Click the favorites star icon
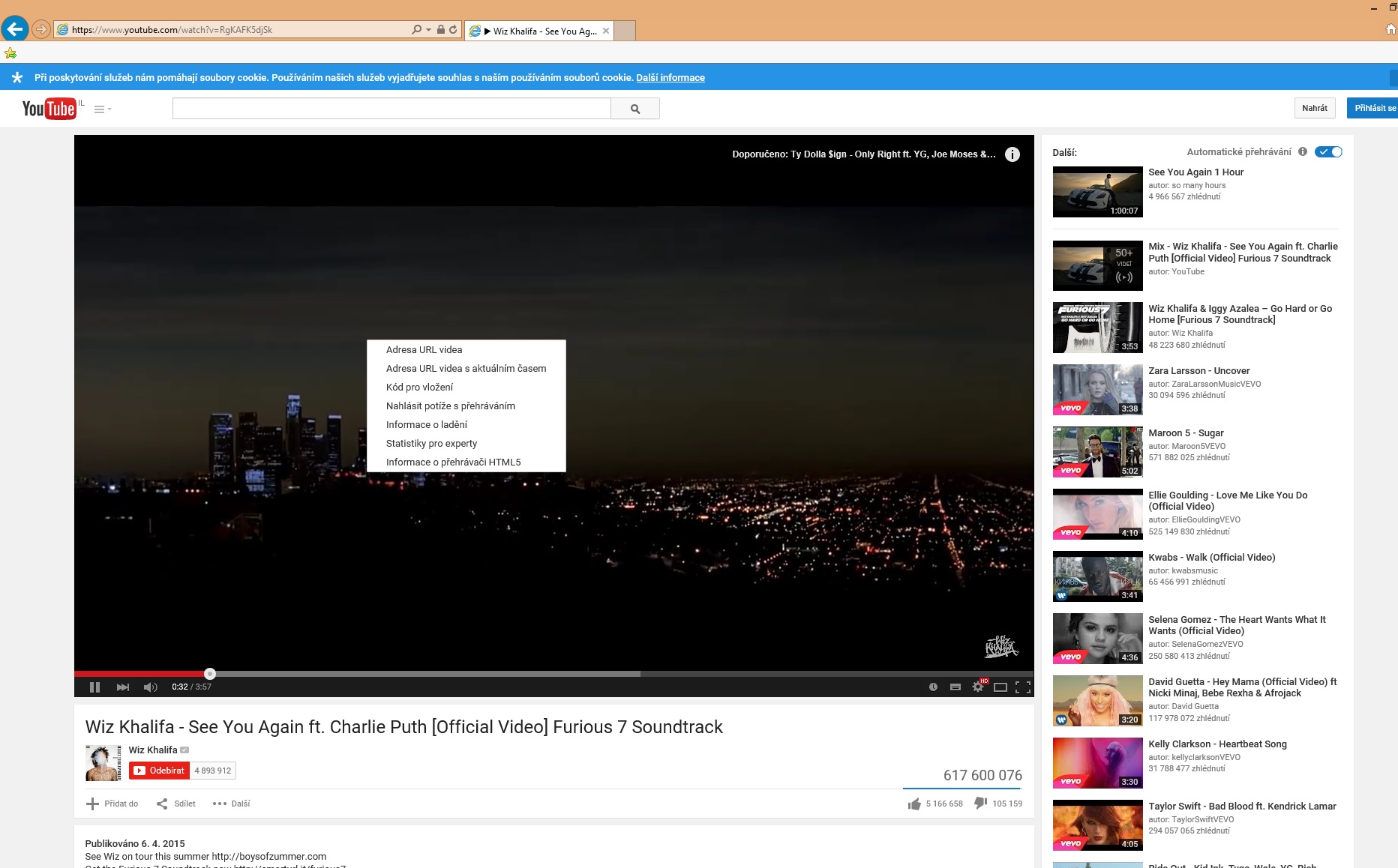This screenshot has width=1398, height=868. (x=10, y=53)
